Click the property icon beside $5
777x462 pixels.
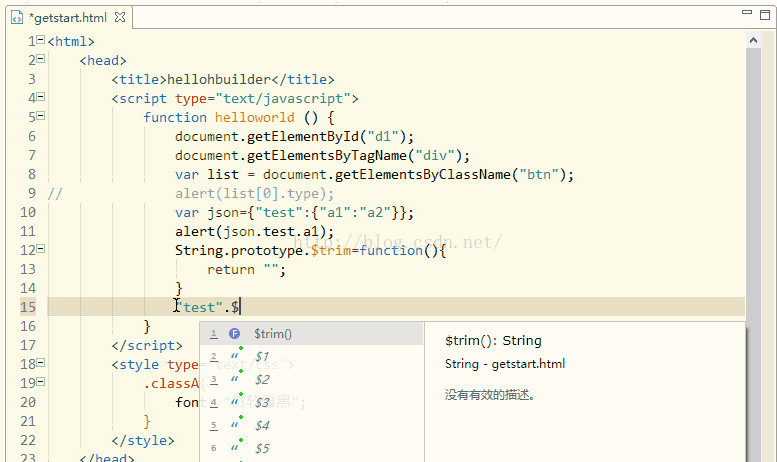[236, 446]
